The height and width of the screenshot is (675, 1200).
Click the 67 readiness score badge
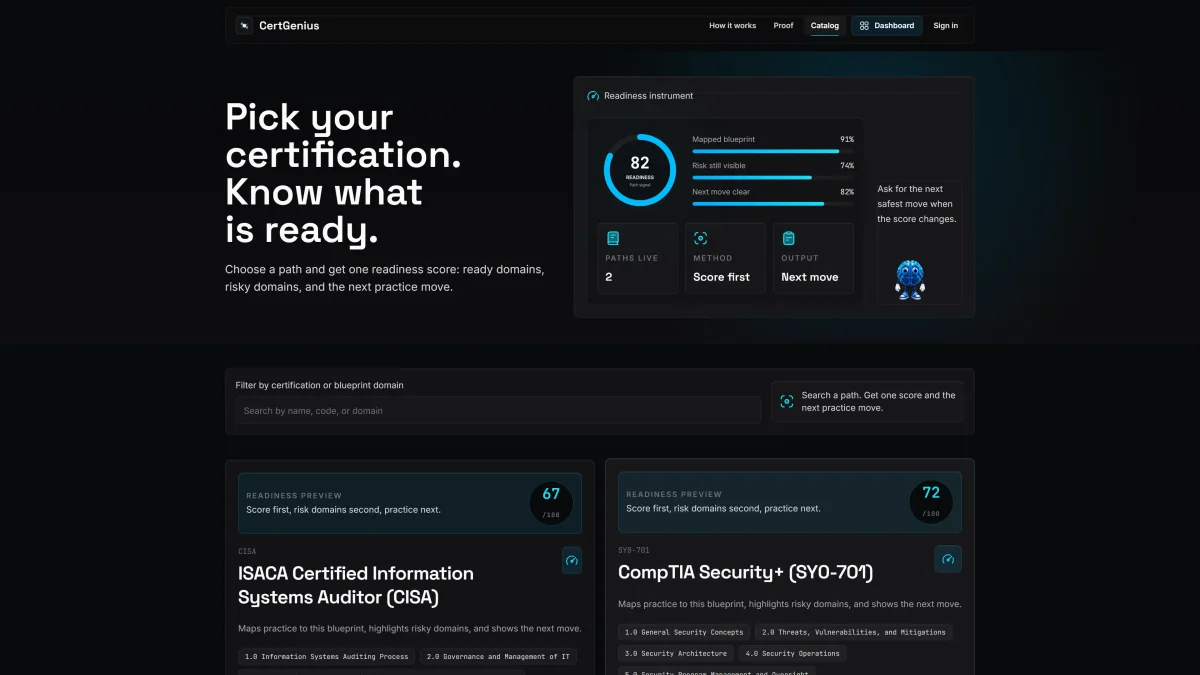pyautogui.click(x=551, y=502)
